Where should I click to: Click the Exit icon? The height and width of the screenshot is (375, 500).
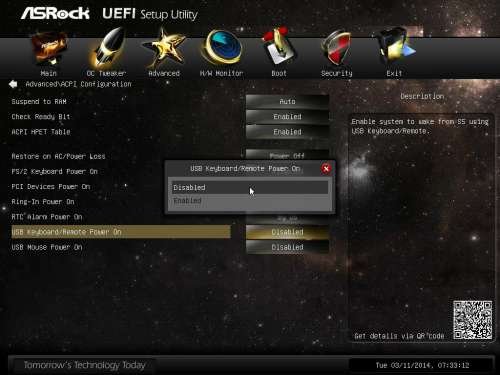coord(395,47)
